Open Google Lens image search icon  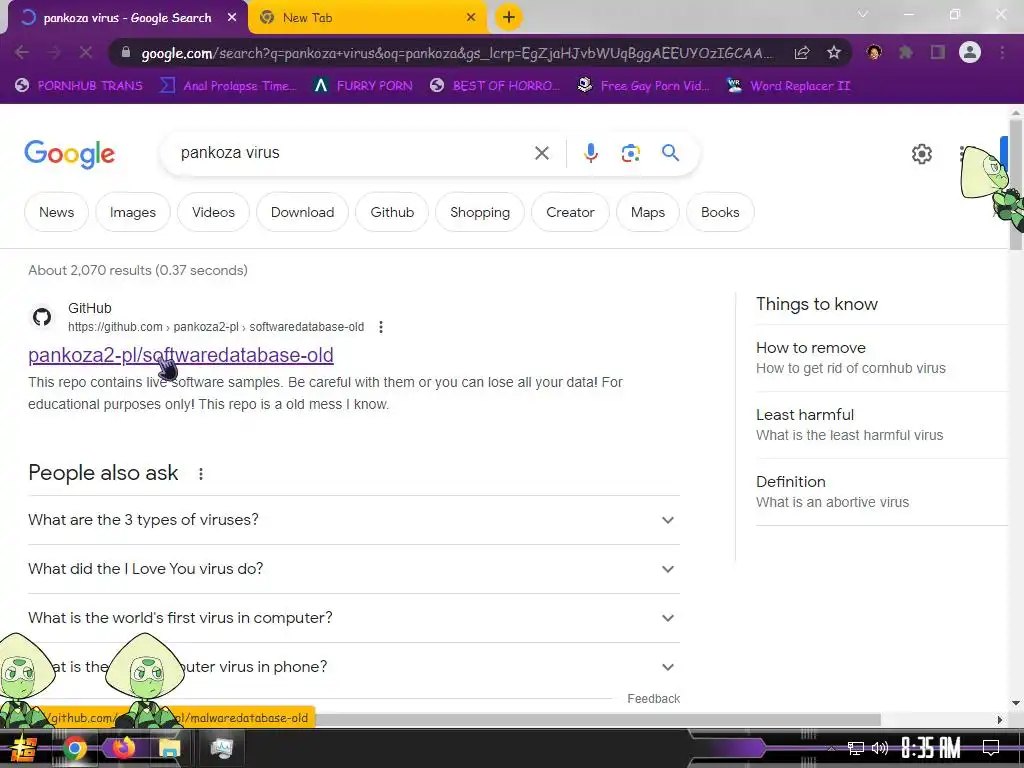[x=630, y=153]
